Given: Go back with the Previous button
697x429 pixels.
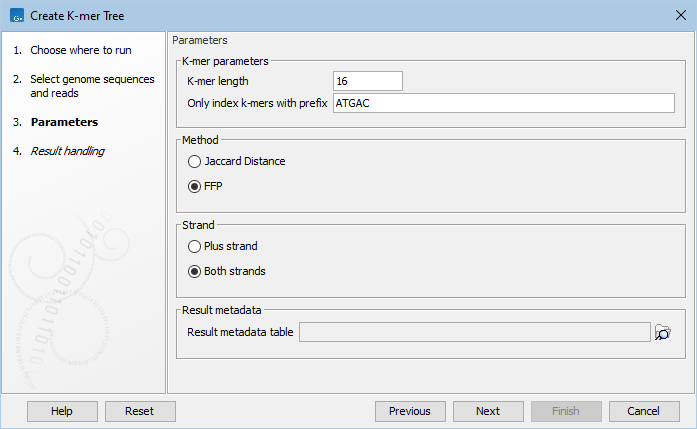Looking at the screenshot, I should pyautogui.click(x=409, y=411).
